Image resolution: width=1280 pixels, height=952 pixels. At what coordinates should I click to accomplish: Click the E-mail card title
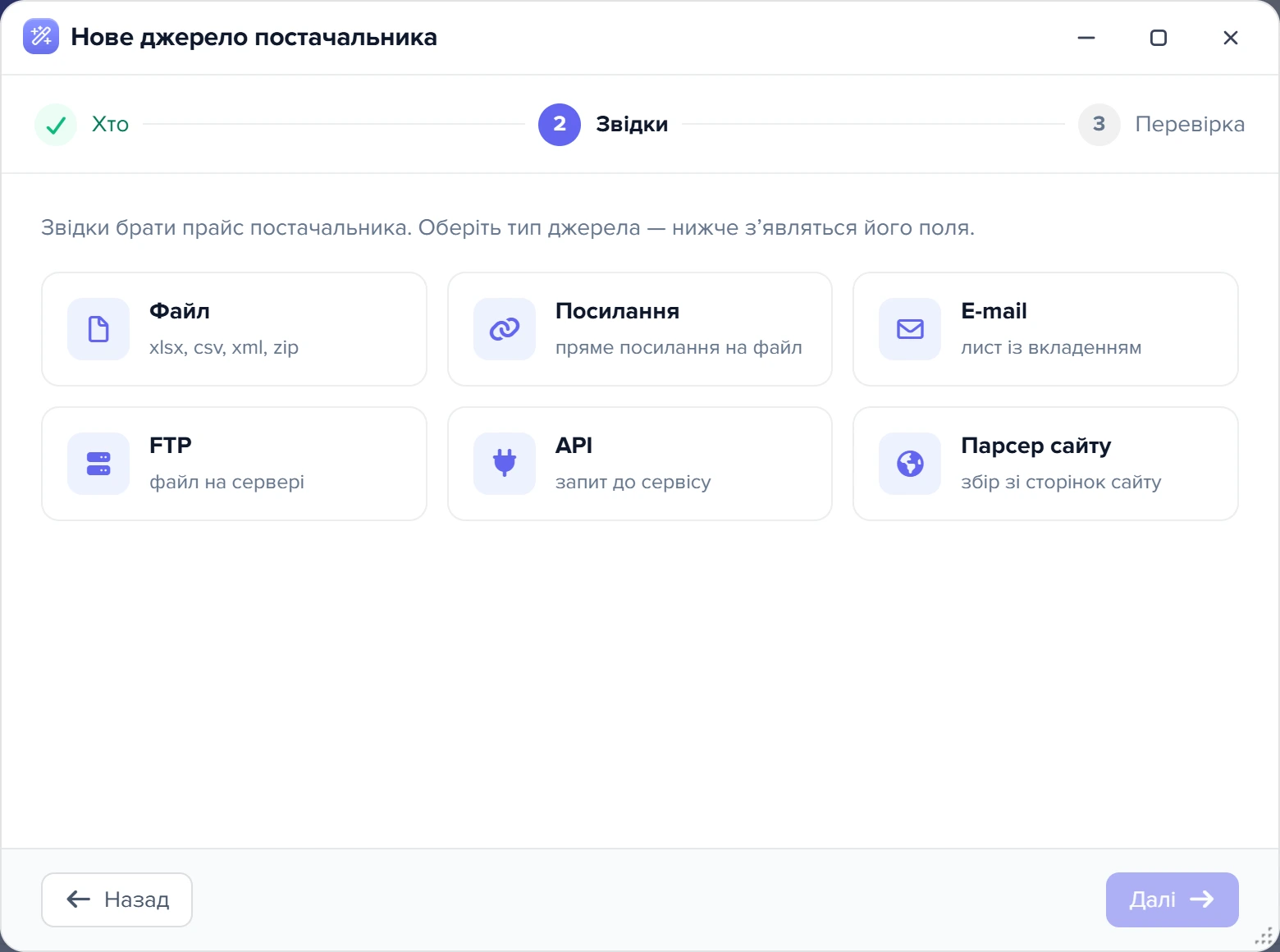click(x=994, y=311)
